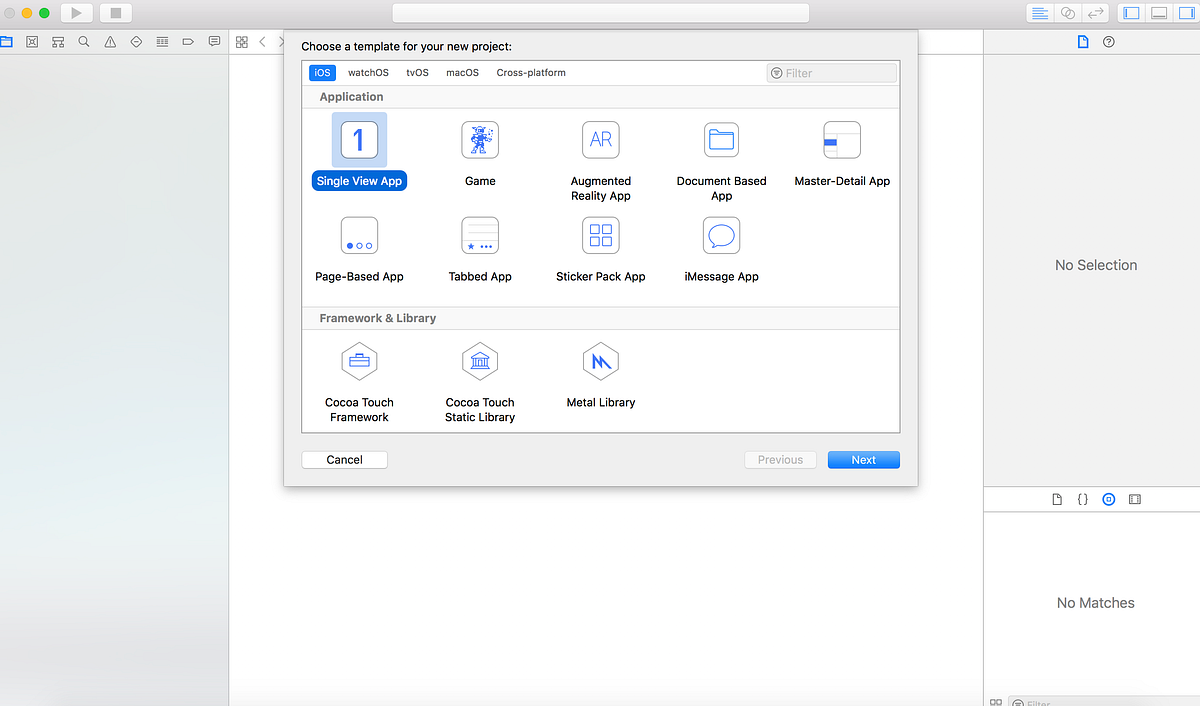
Task: Cancel the new project dialog
Action: (344, 459)
